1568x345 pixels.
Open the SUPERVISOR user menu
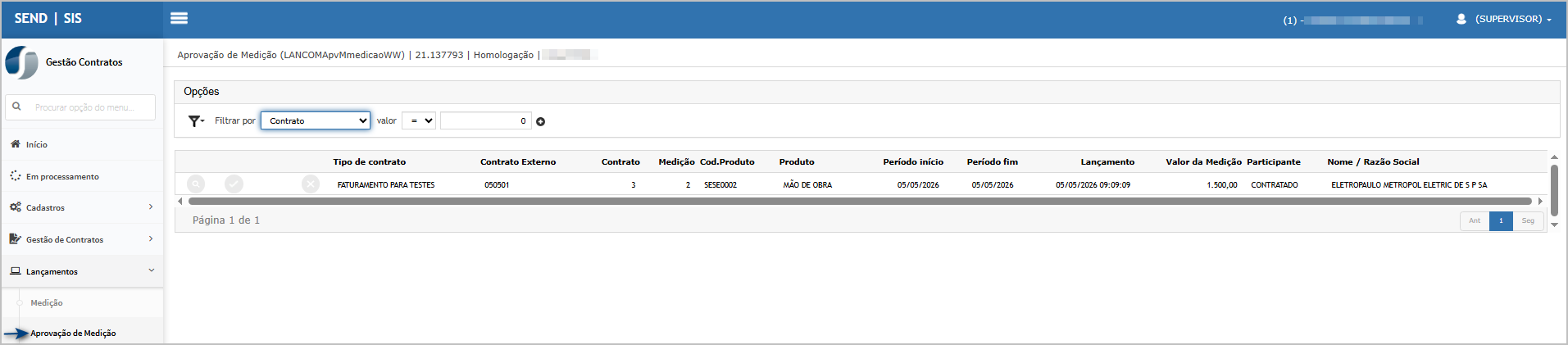click(1503, 19)
